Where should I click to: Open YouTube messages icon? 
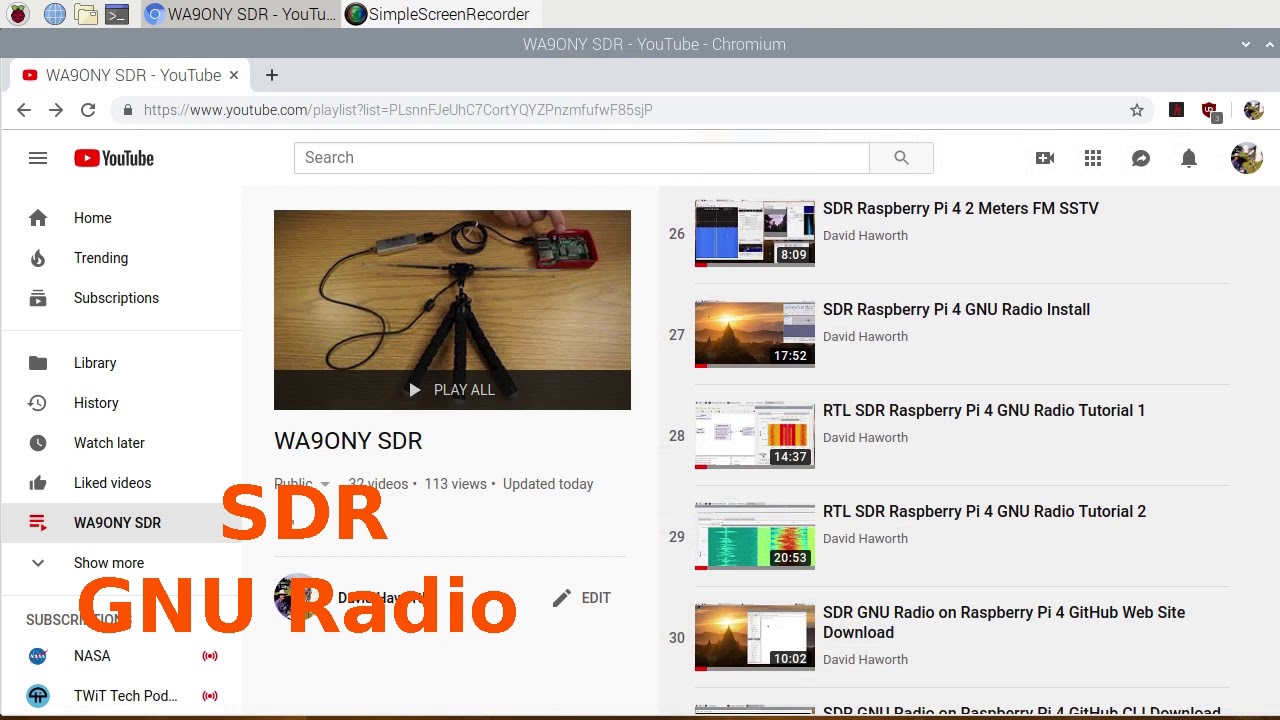(1141, 158)
